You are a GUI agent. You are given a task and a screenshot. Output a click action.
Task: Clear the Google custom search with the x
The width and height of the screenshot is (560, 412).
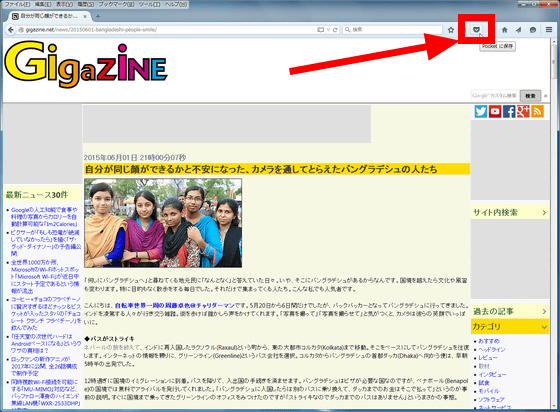coord(545,96)
